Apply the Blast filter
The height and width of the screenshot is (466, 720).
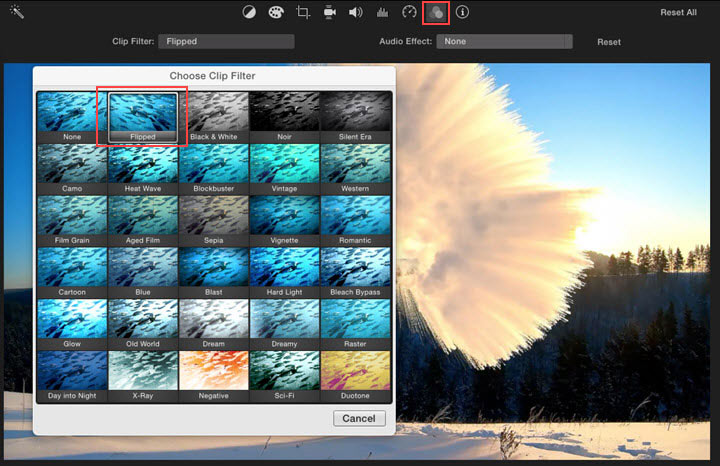(x=214, y=273)
